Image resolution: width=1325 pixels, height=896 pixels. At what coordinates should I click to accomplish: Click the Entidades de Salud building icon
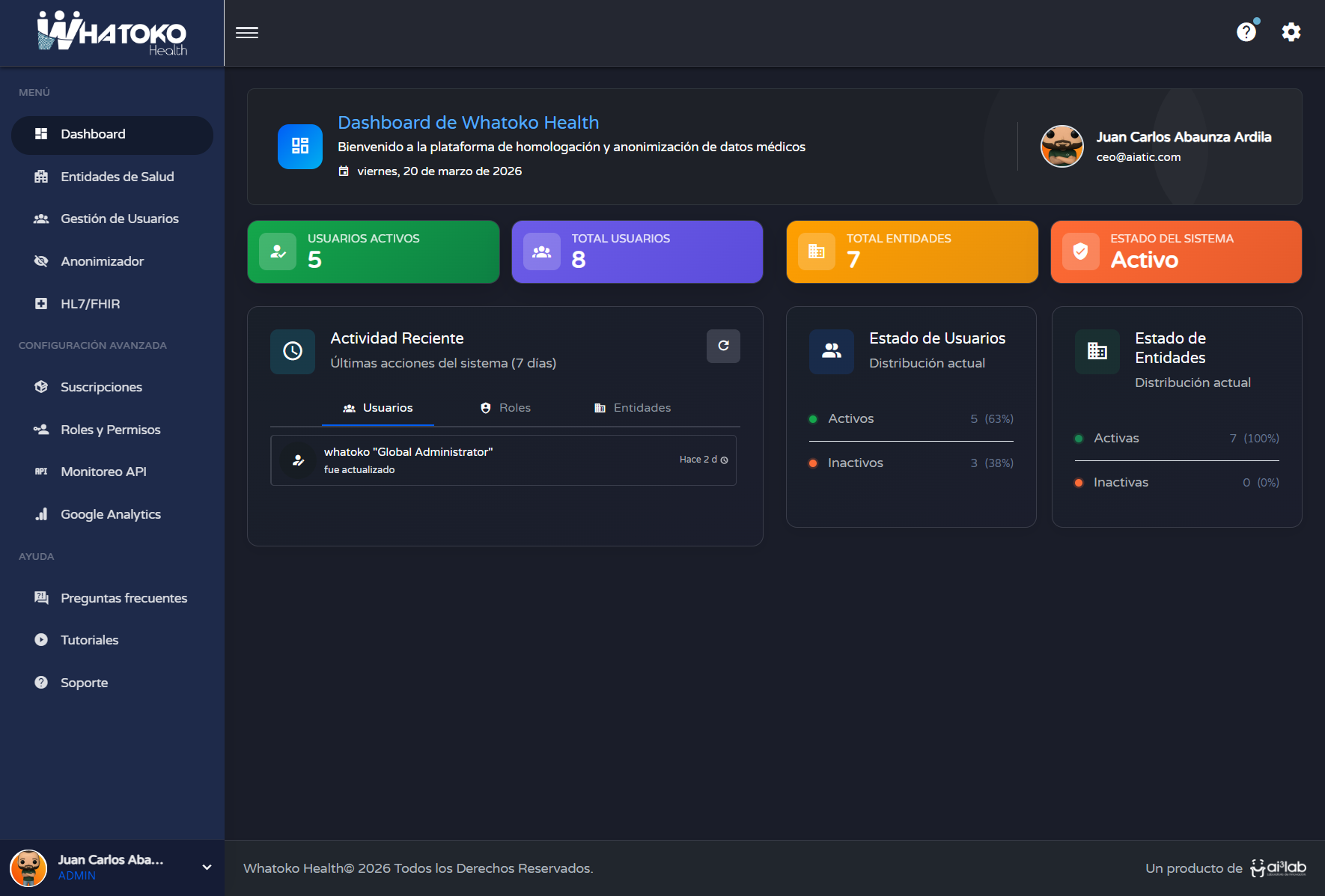pos(41,177)
